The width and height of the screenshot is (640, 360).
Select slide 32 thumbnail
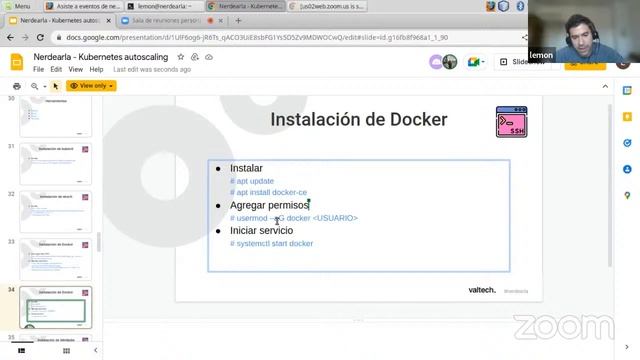[56, 212]
